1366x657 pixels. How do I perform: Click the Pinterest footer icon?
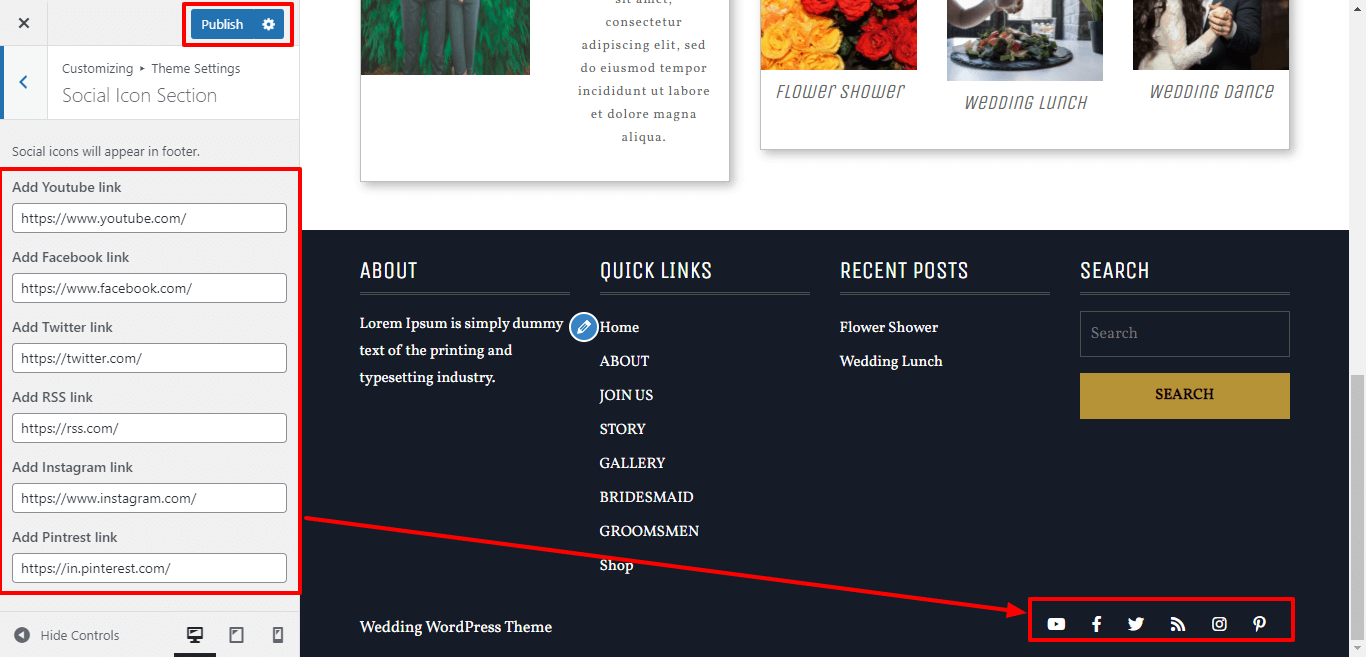tap(1259, 624)
